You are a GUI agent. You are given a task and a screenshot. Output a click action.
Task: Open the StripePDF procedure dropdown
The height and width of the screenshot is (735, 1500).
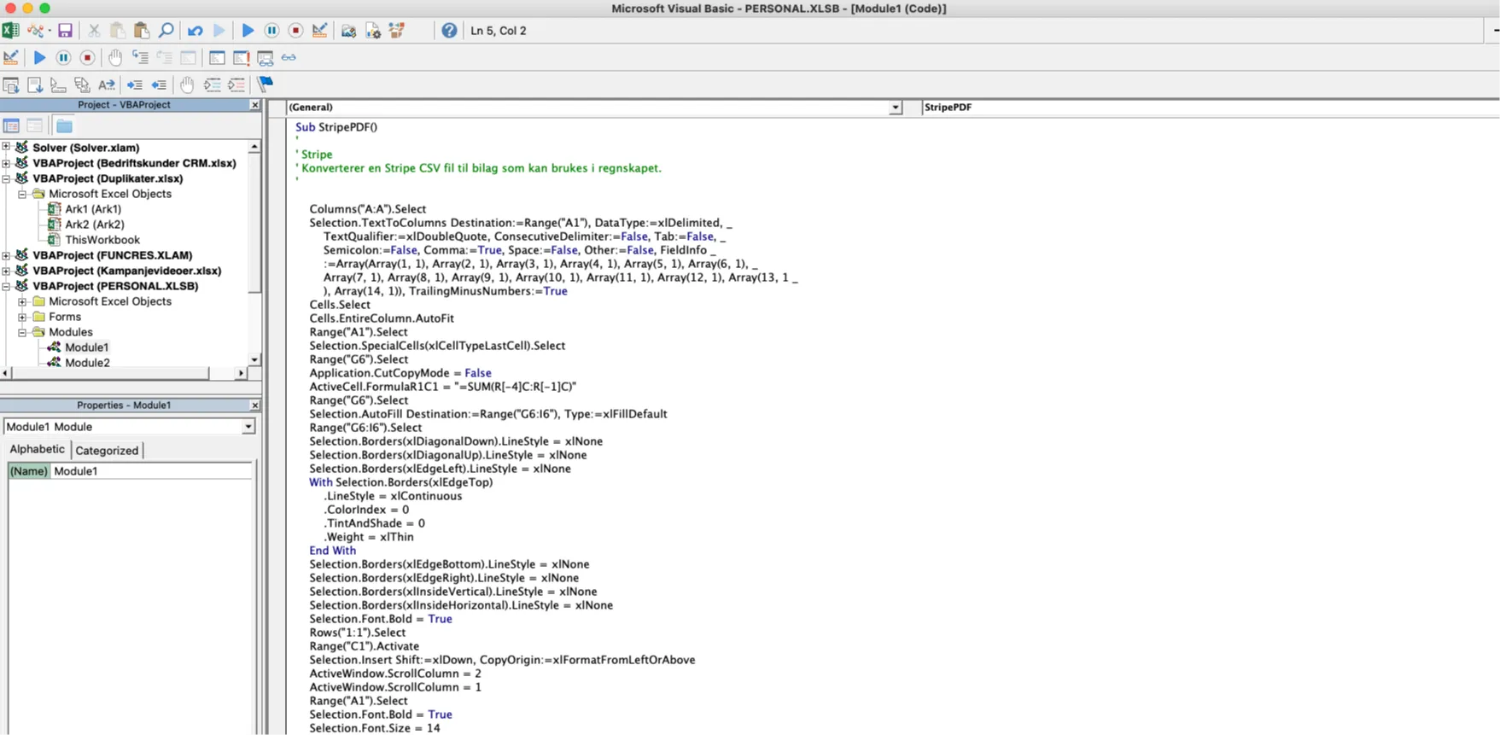click(x=1210, y=107)
